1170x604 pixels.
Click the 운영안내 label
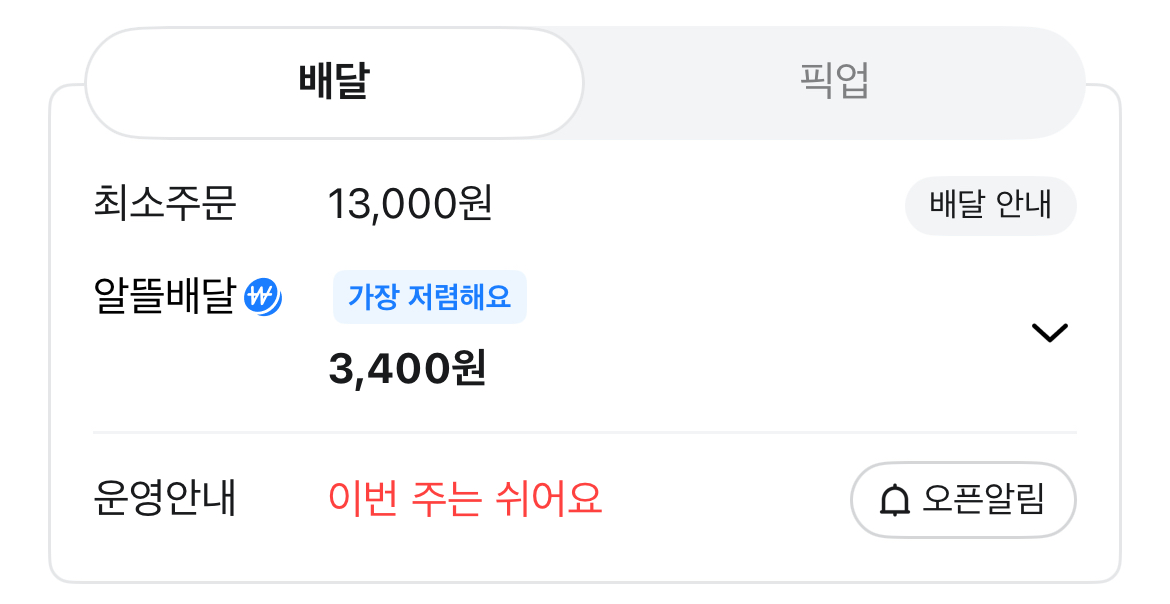point(164,498)
